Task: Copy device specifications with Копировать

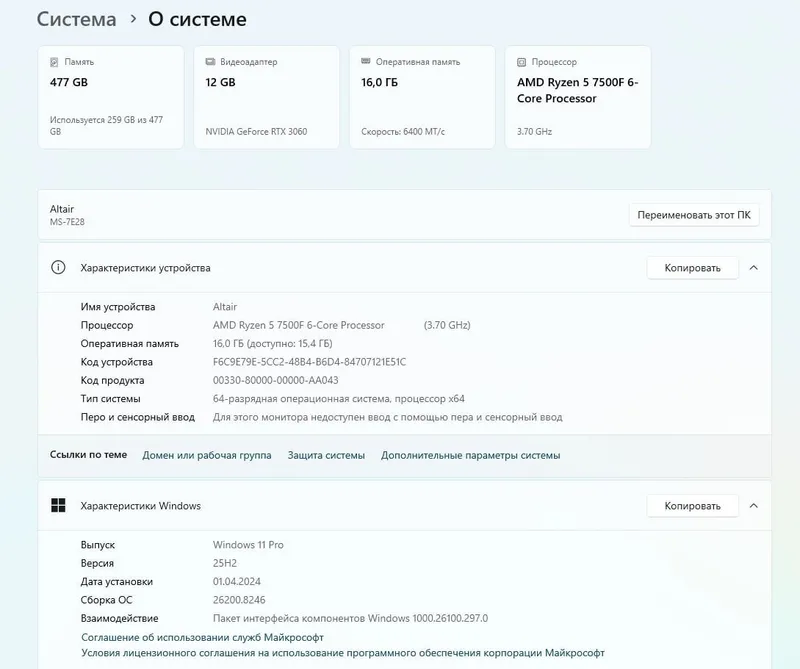Action: (x=692, y=268)
